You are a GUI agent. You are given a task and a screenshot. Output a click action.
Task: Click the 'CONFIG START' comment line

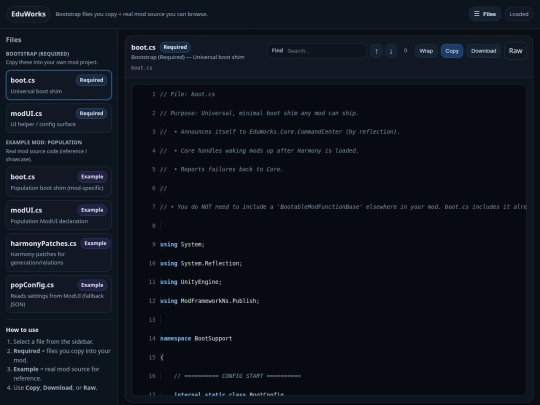click(x=237, y=376)
